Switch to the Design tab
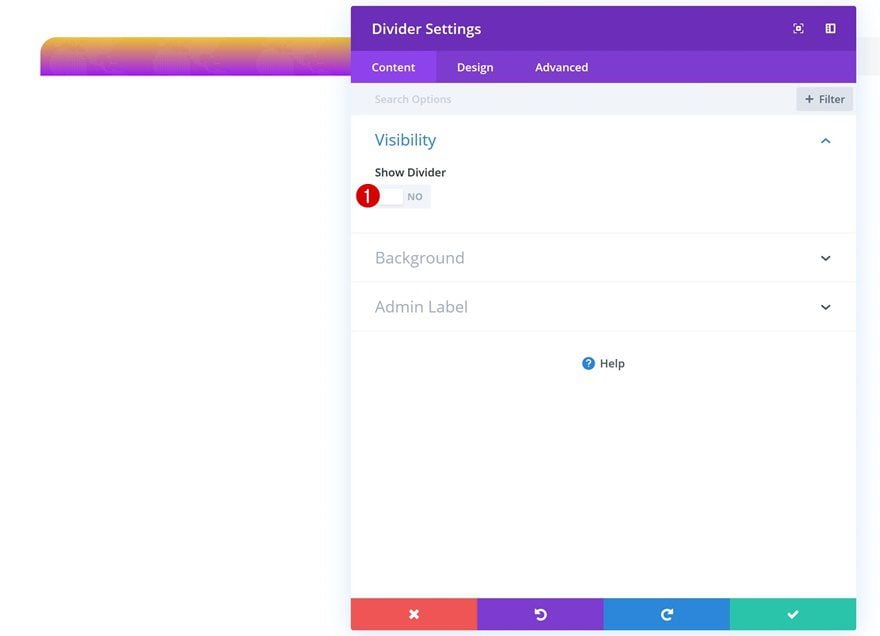 [x=475, y=67]
